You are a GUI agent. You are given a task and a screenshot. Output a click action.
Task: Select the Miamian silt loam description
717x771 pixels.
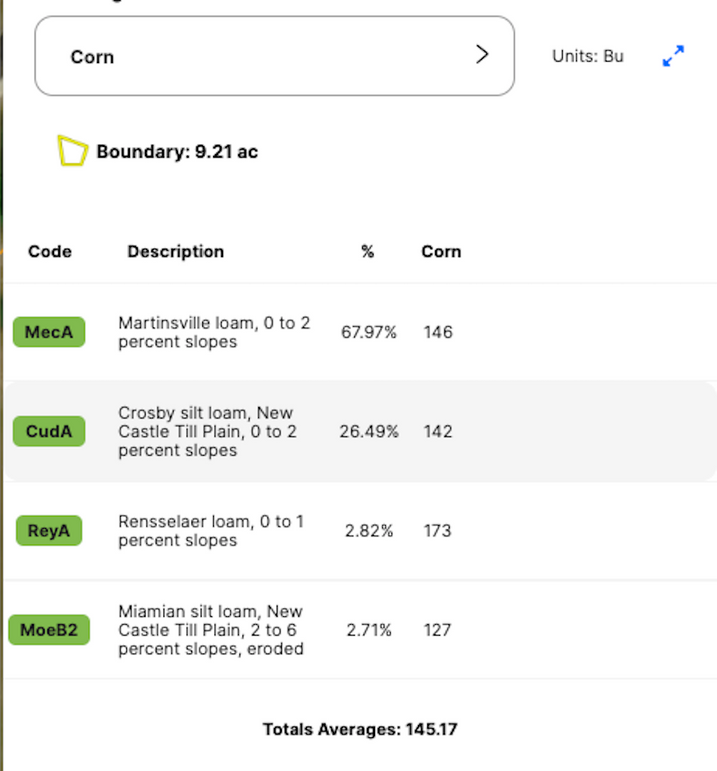point(210,630)
